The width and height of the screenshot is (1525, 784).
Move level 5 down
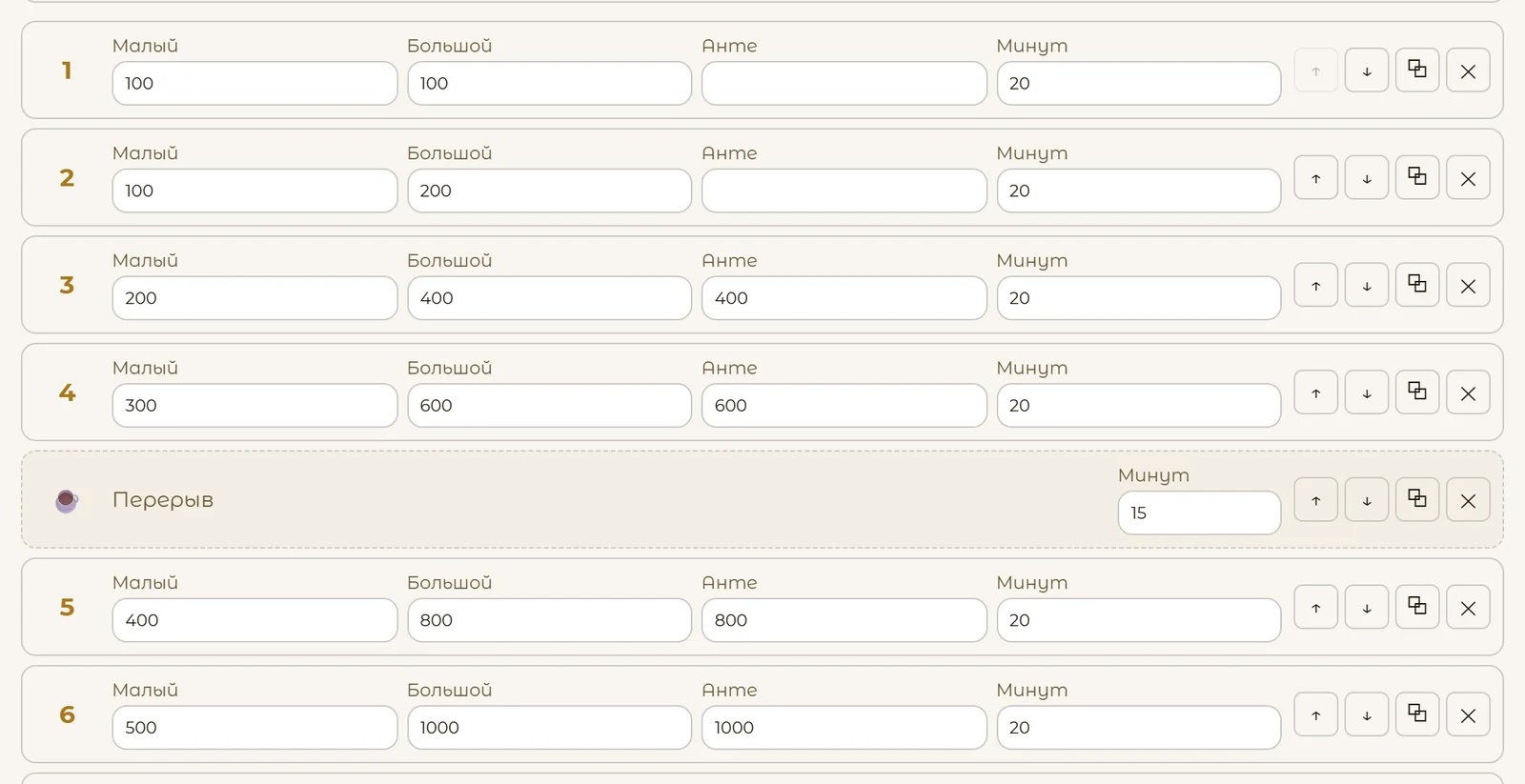click(1367, 608)
